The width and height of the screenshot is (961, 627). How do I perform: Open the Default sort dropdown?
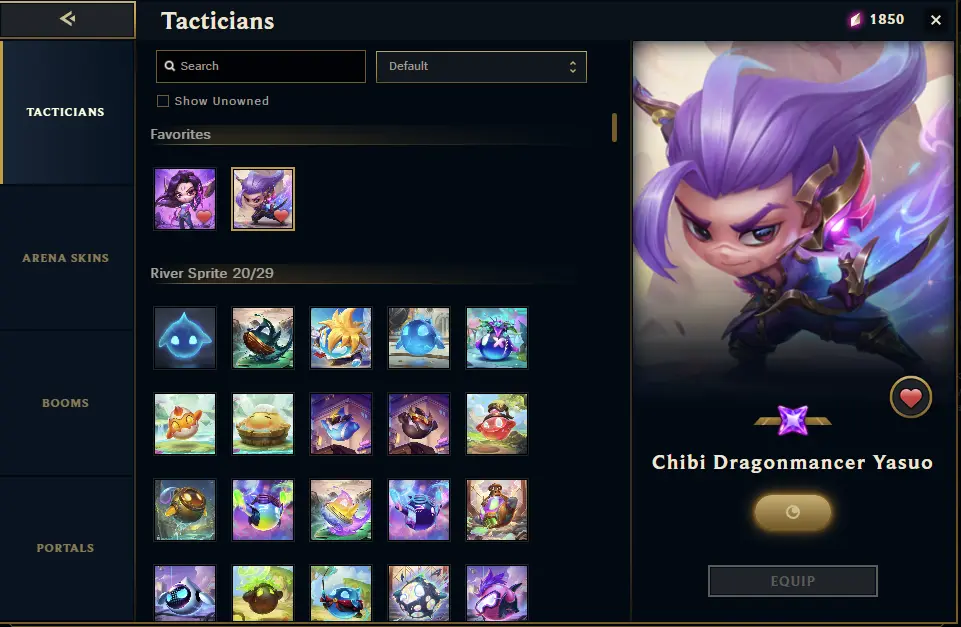coord(481,67)
